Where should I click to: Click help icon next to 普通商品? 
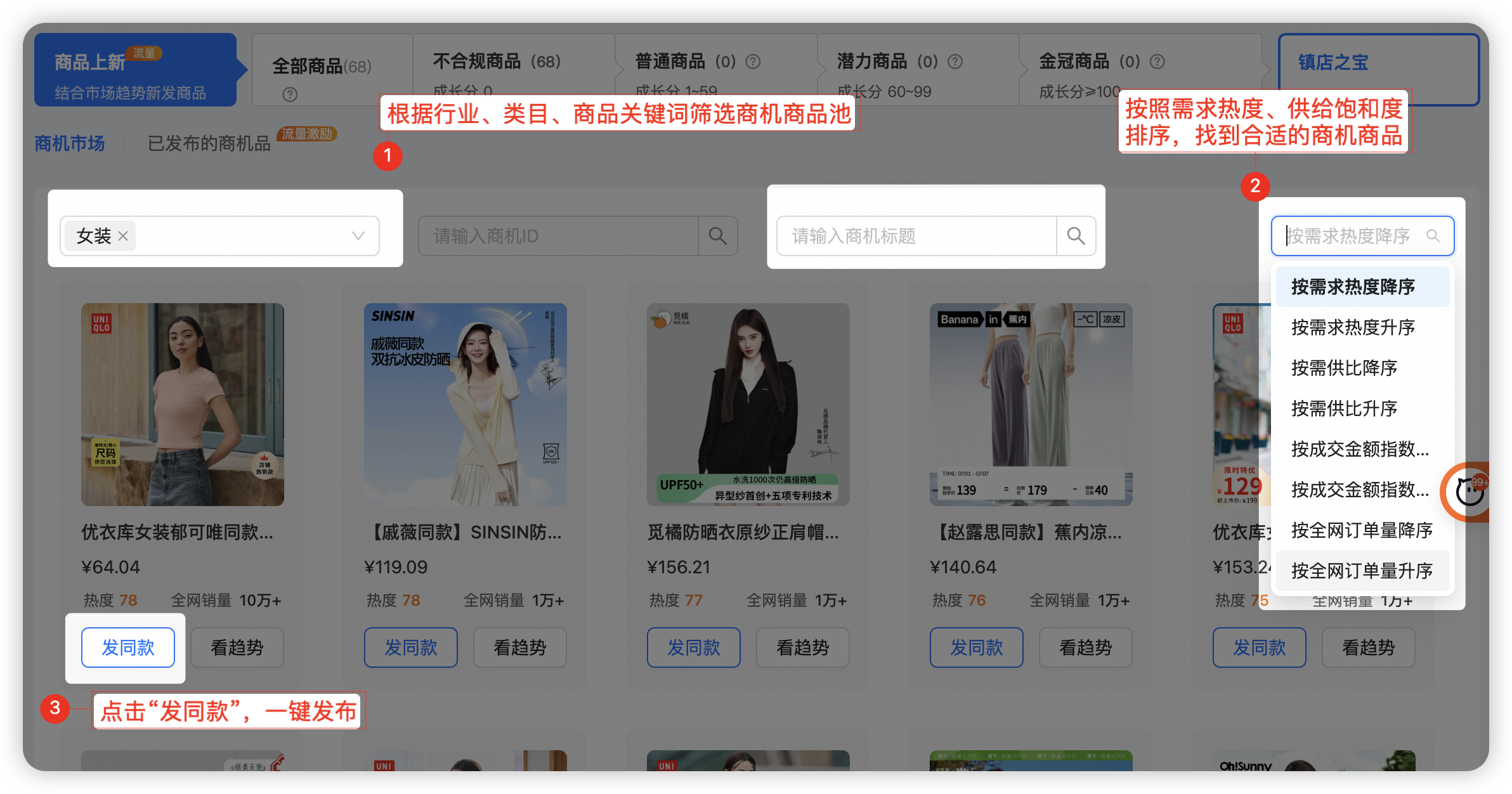pyautogui.click(x=753, y=62)
